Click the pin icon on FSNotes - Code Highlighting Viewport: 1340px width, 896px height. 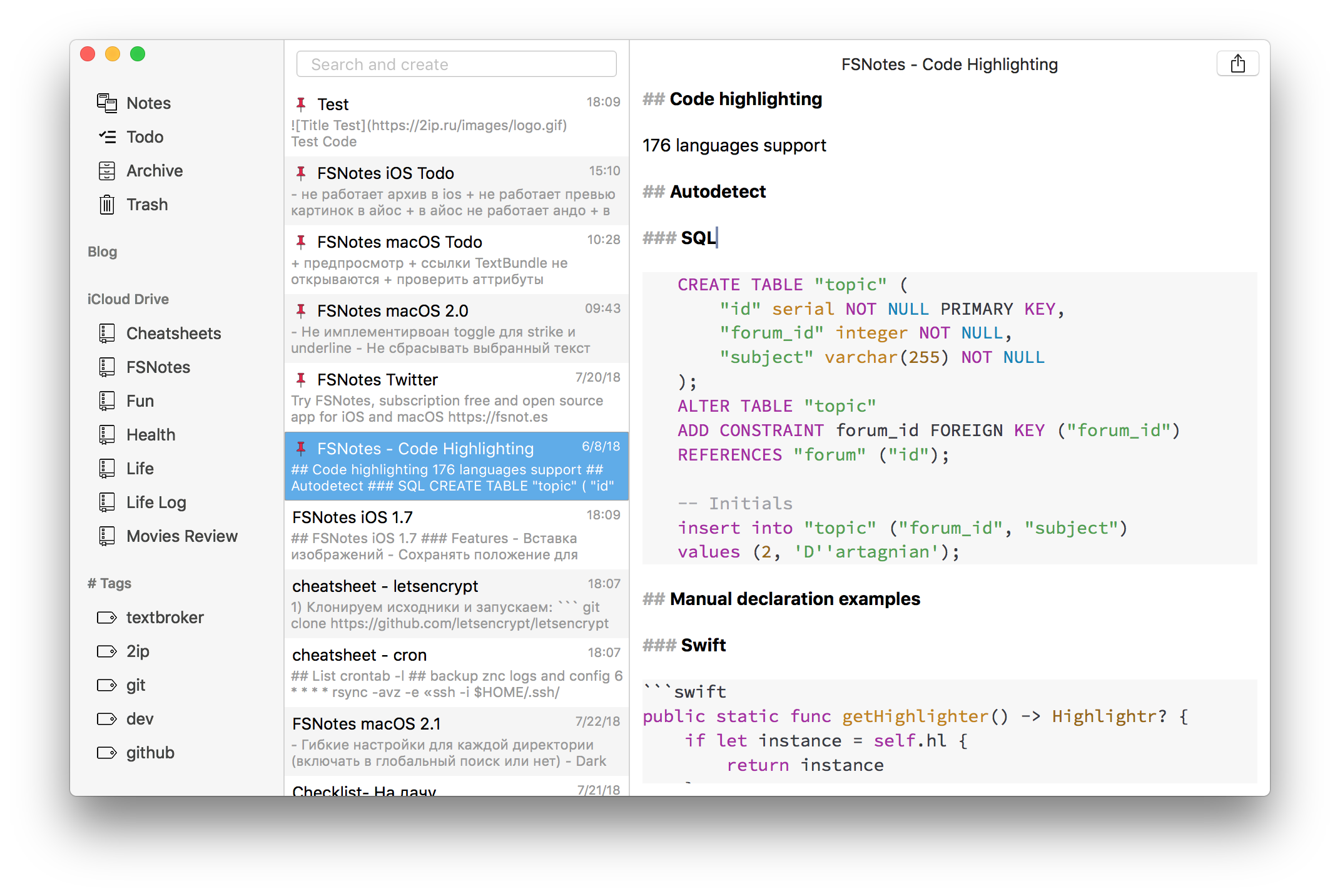click(x=301, y=448)
